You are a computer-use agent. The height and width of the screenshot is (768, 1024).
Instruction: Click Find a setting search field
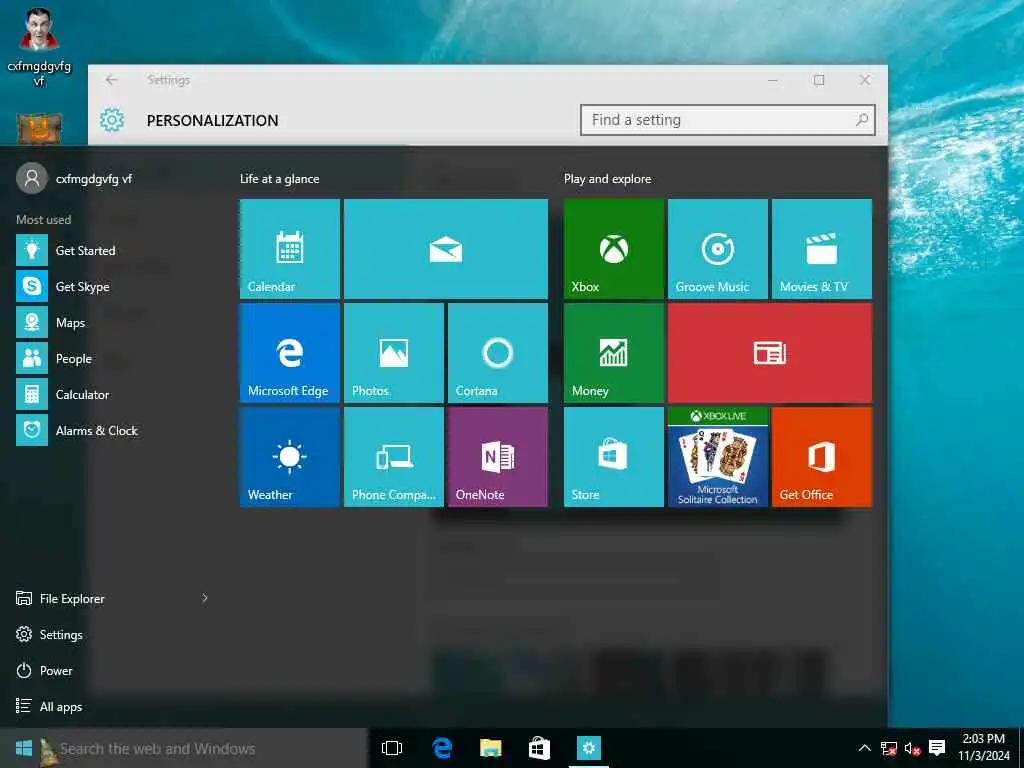(x=728, y=120)
